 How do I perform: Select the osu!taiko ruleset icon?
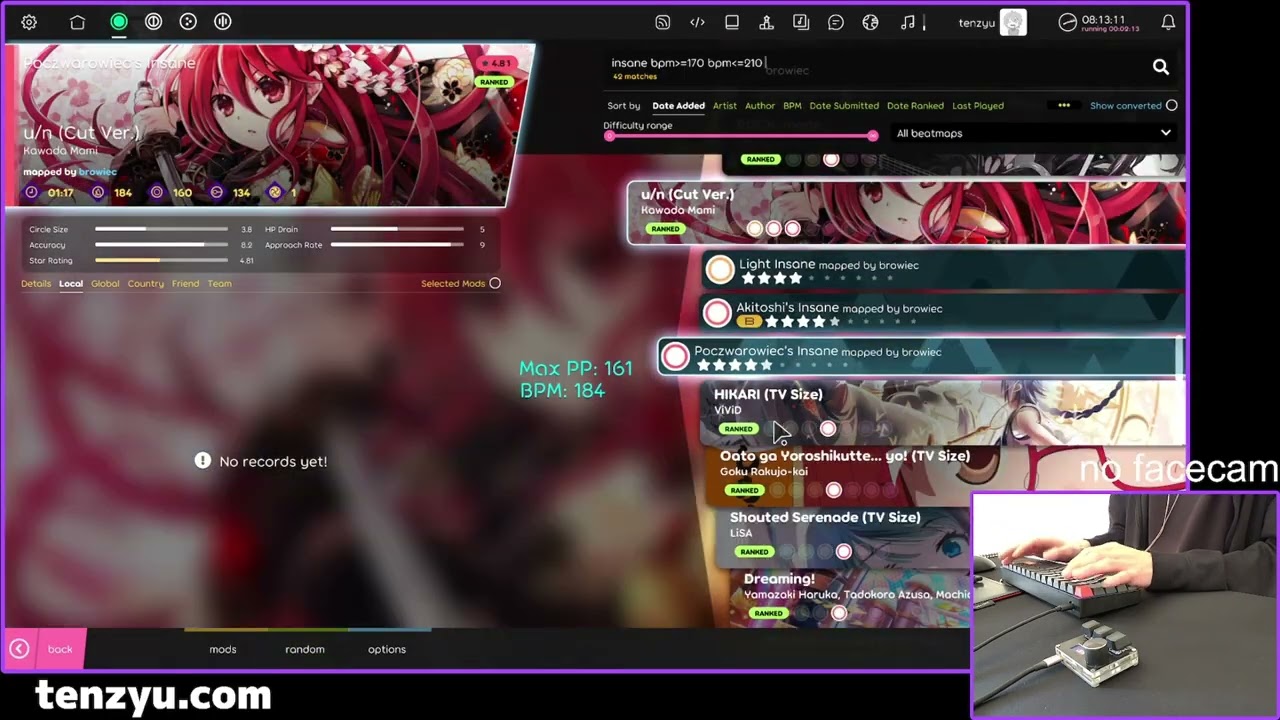153,22
